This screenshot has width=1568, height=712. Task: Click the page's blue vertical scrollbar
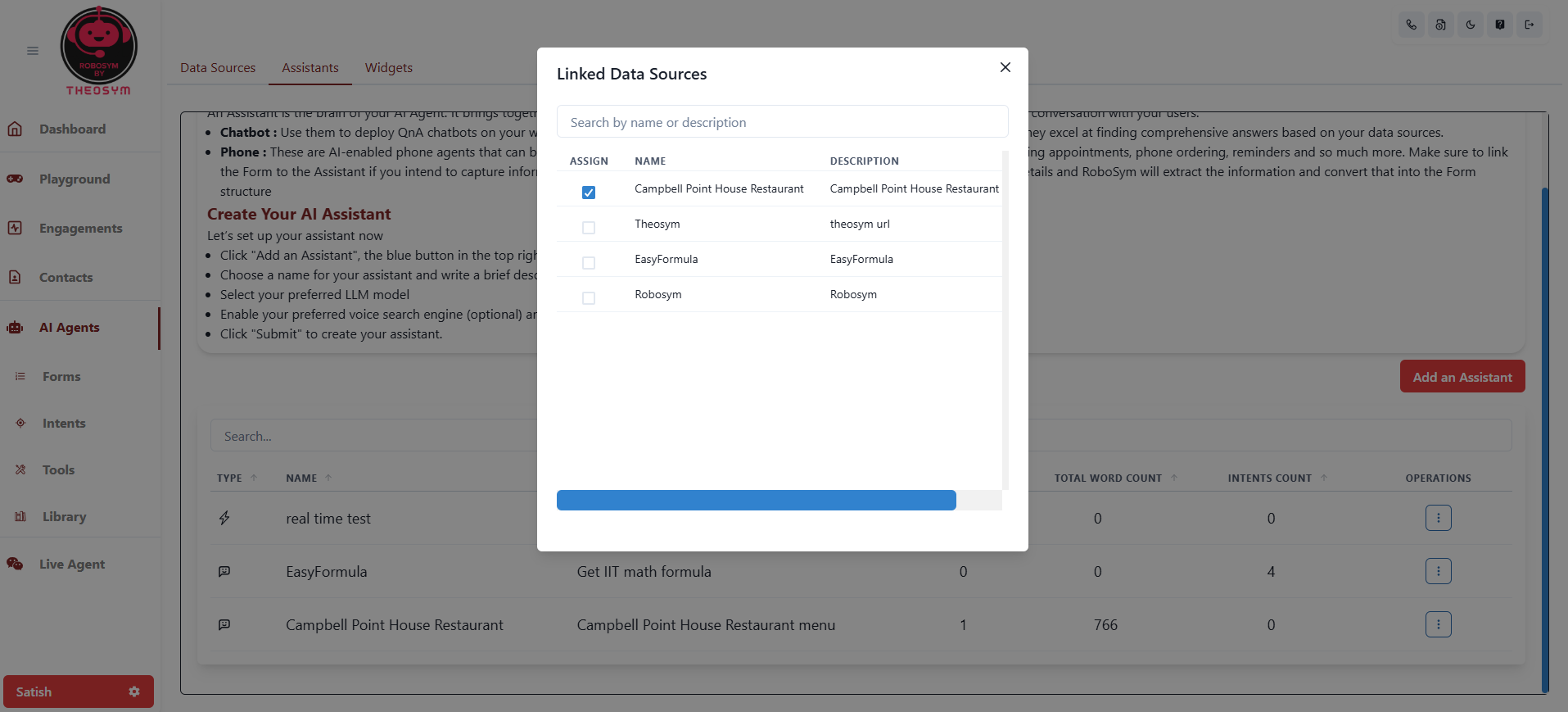pos(1545,439)
